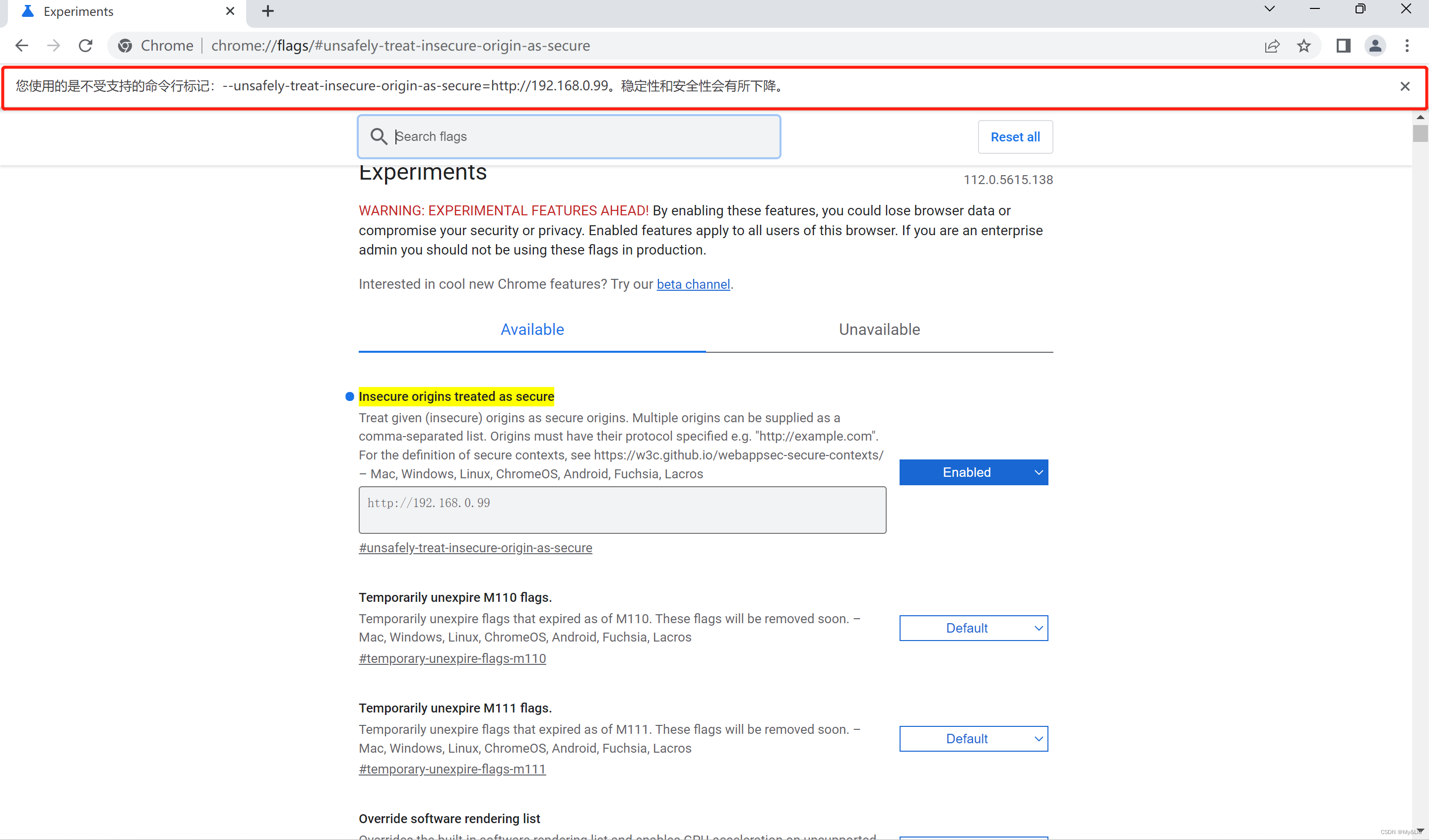
Task: Expand the Enabled dropdown for insecure origins
Action: [973, 472]
